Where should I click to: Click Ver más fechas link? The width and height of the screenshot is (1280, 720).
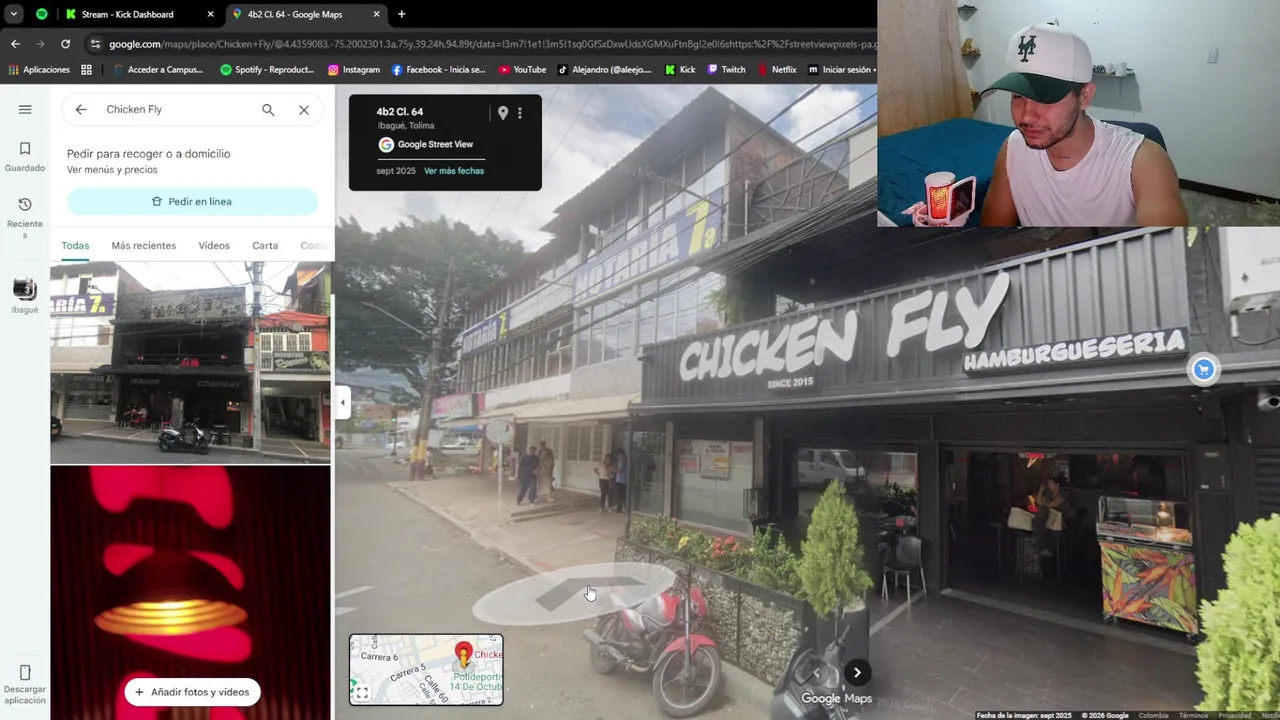click(x=454, y=171)
